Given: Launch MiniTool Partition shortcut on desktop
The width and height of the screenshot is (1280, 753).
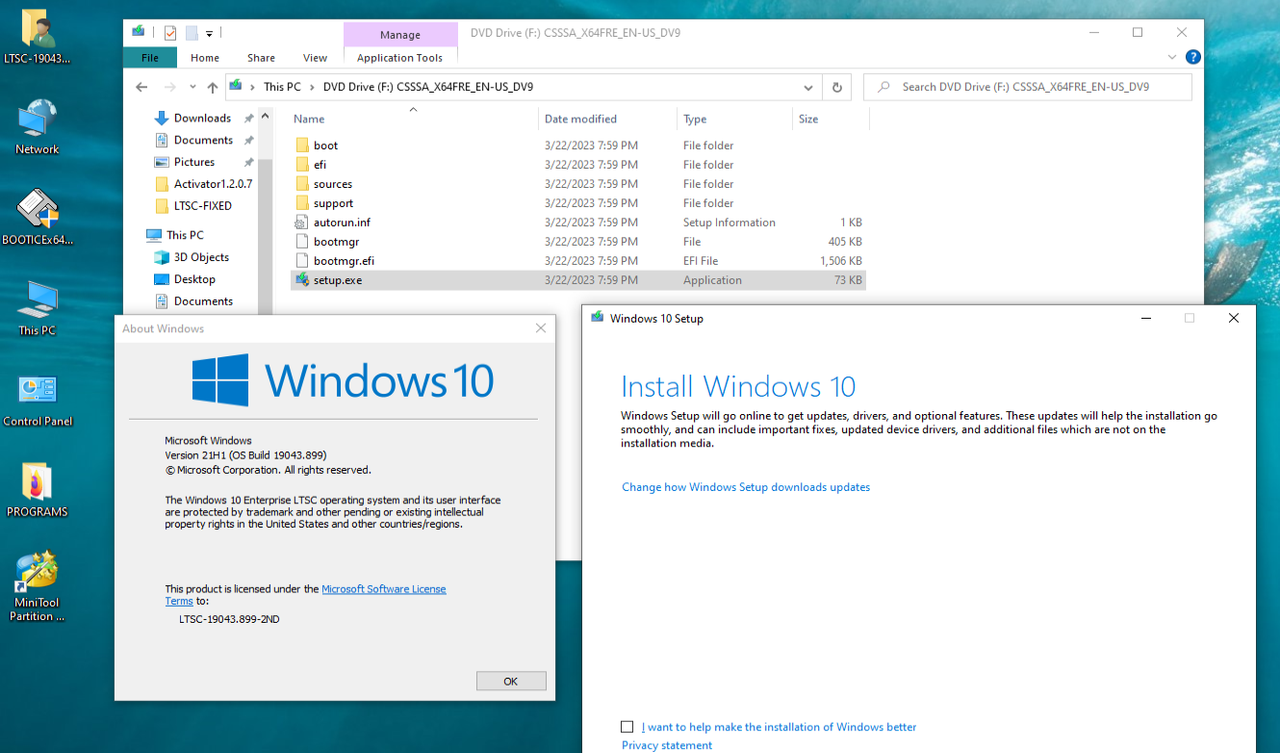Looking at the screenshot, I should [37, 587].
